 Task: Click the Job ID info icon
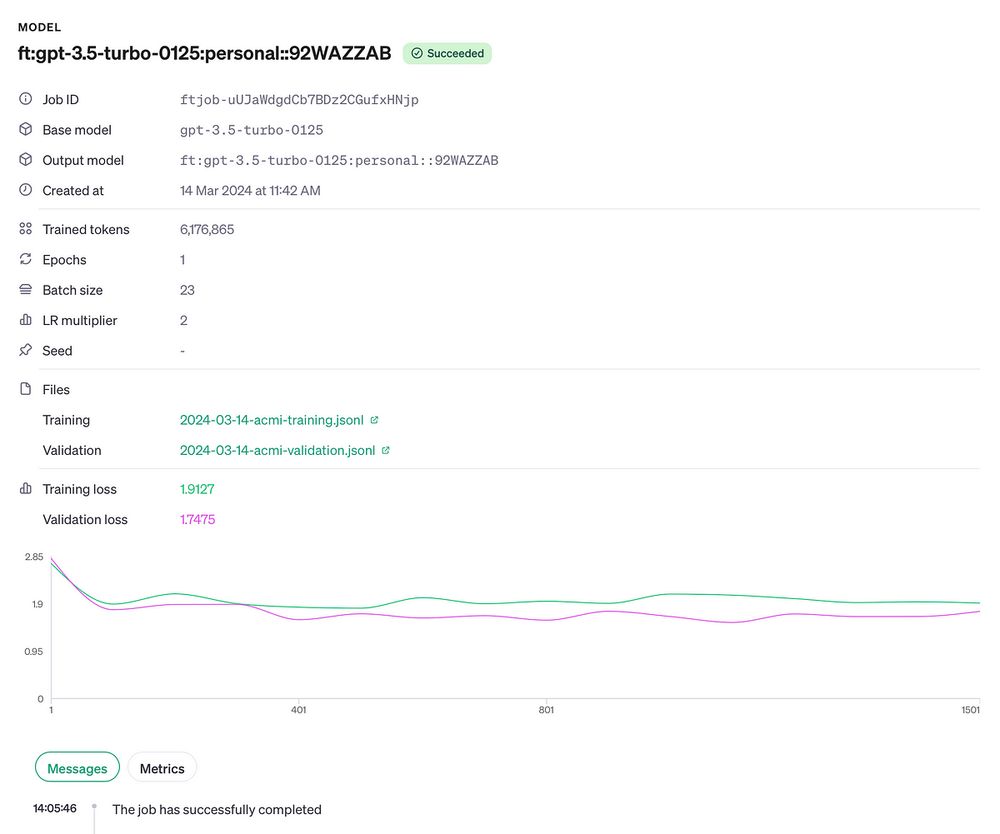point(26,99)
